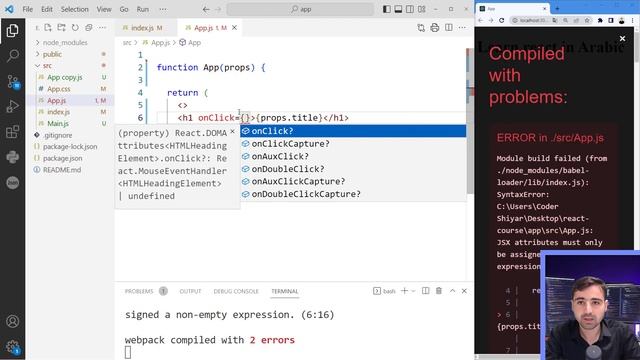Refresh the file explorer
The height and width of the screenshot is (360, 640).
[75, 28]
